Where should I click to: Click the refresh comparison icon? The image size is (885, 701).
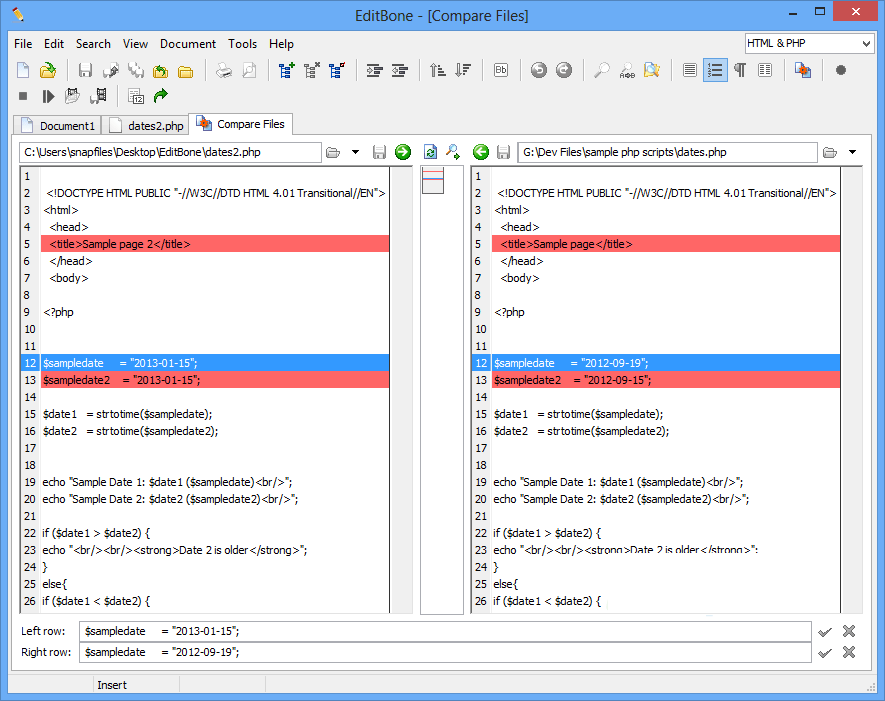pyautogui.click(x=431, y=152)
